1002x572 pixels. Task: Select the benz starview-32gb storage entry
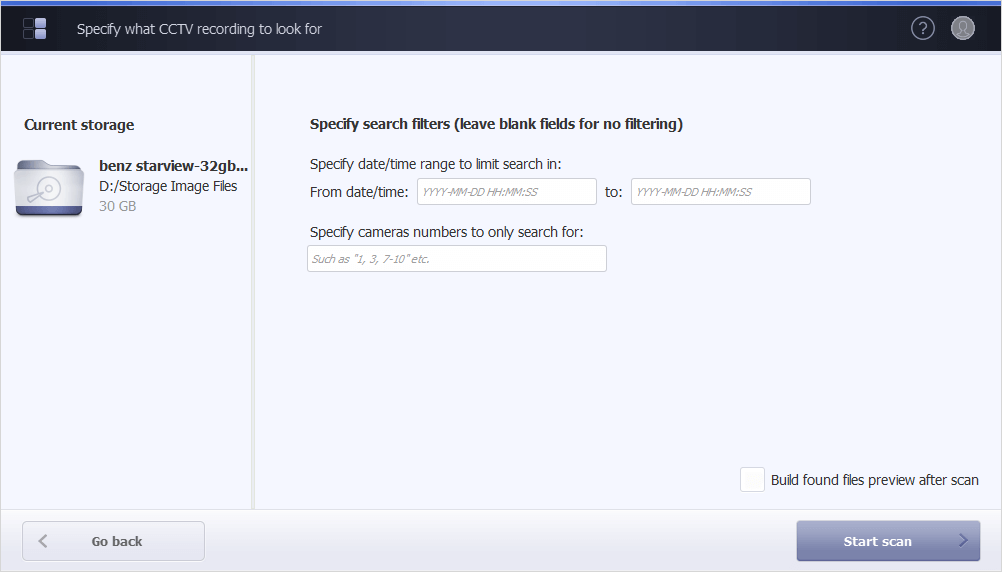pyautogui.click(x=132, y=187)
